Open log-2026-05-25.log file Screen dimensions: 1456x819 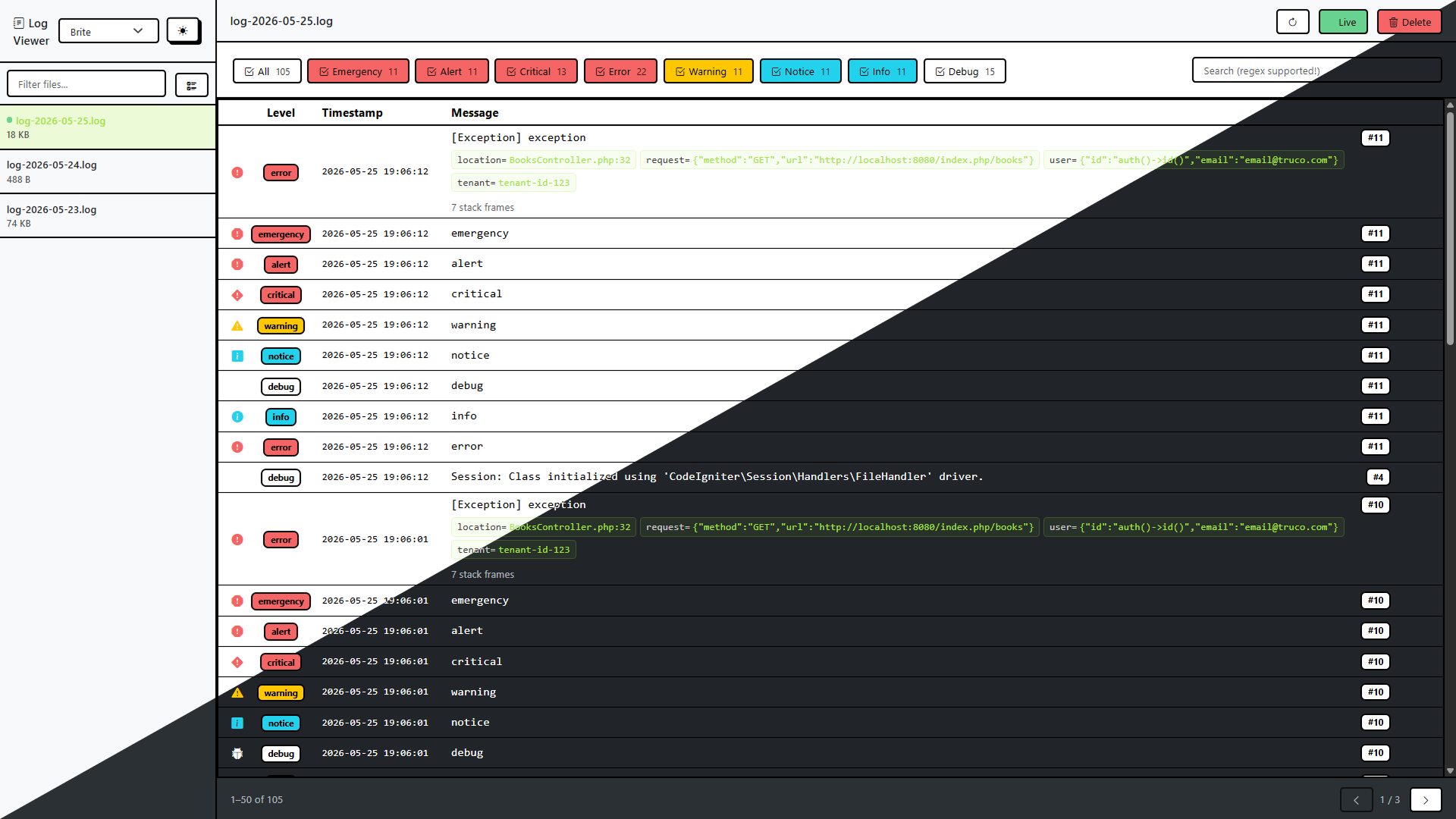[x=108, y=127]
